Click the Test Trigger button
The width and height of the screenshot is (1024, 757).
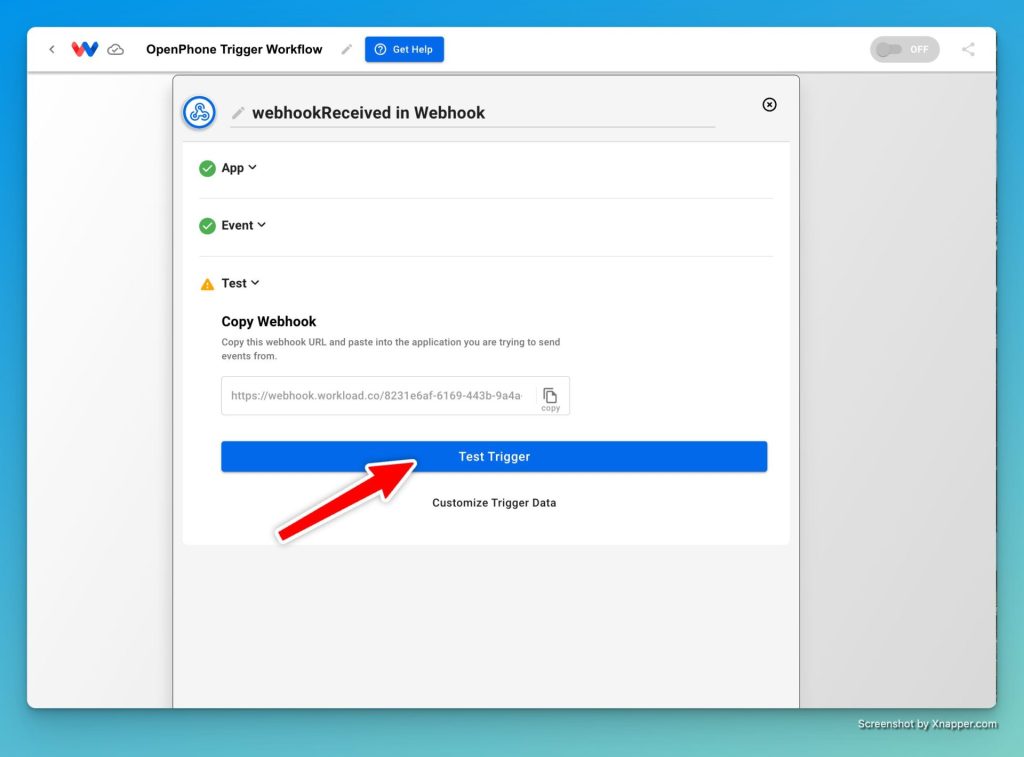click(x=494, y=457)
